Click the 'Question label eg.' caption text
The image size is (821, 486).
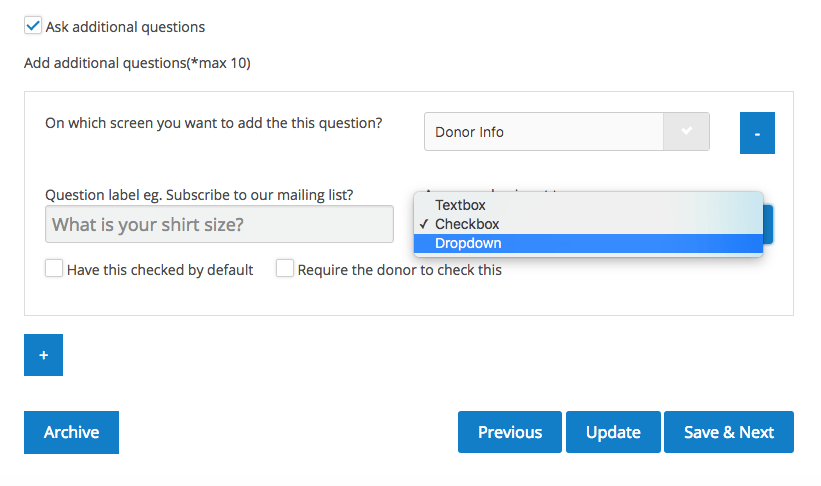coord(199,194)
